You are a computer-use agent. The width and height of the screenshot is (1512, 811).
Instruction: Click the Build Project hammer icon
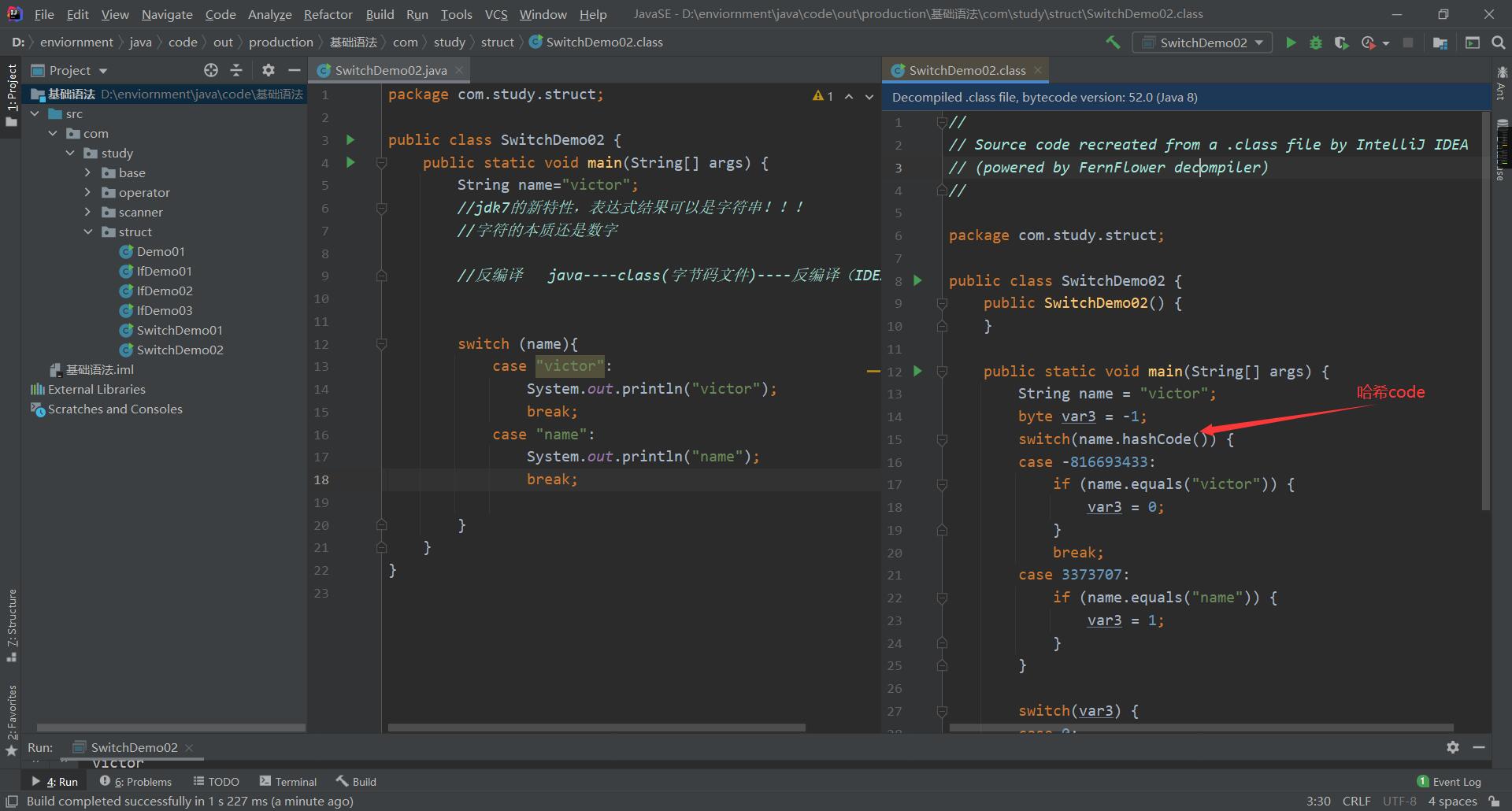pyautogui.click(x=1113, y=43)
